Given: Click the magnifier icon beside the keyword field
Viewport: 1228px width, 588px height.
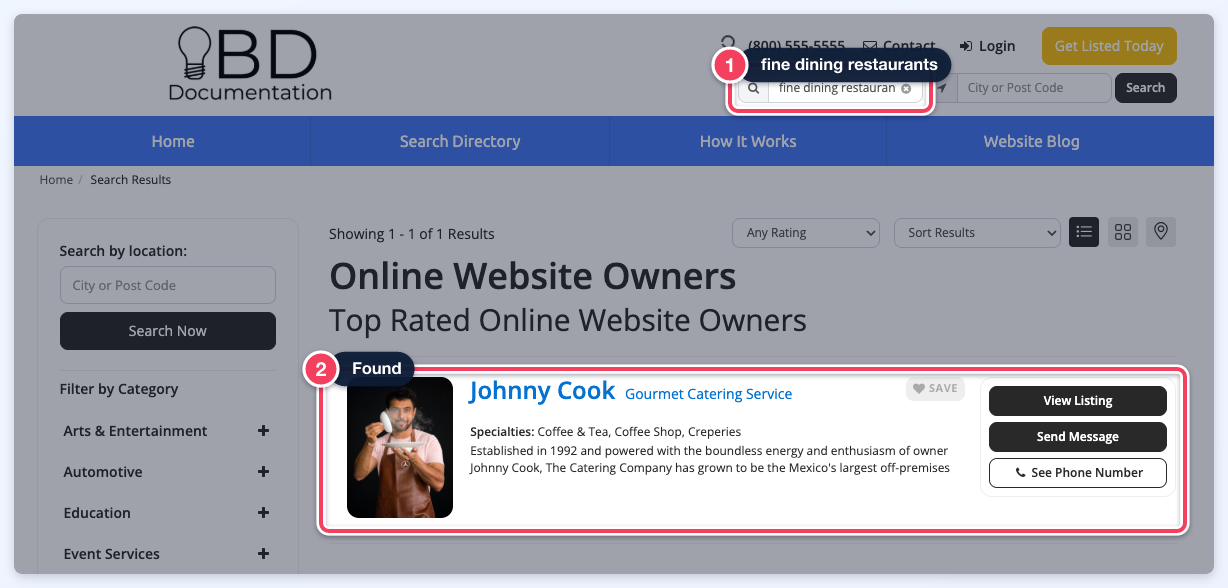Looking at the screenshot, I should [x=754, y=88].
